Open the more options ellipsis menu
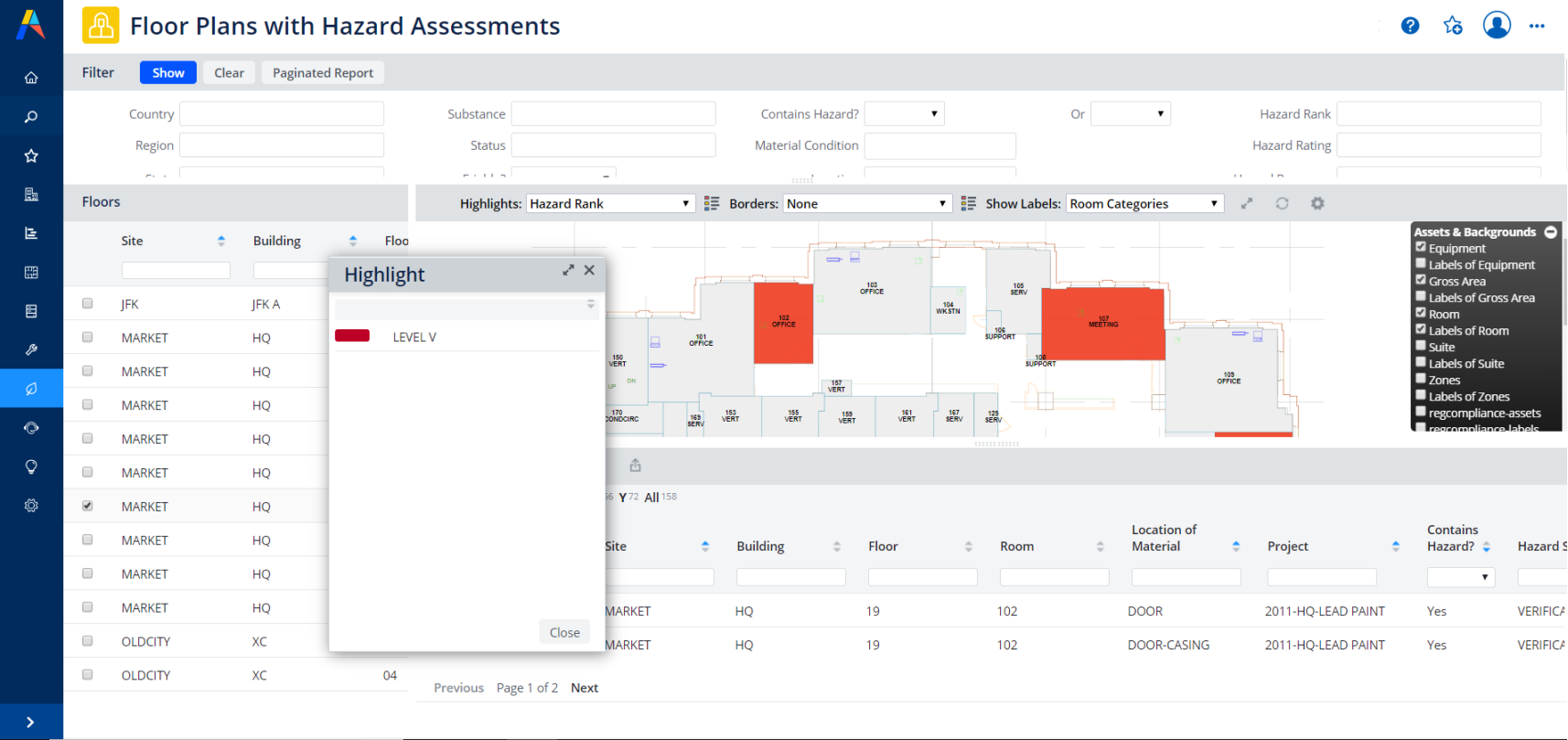 1537,26
